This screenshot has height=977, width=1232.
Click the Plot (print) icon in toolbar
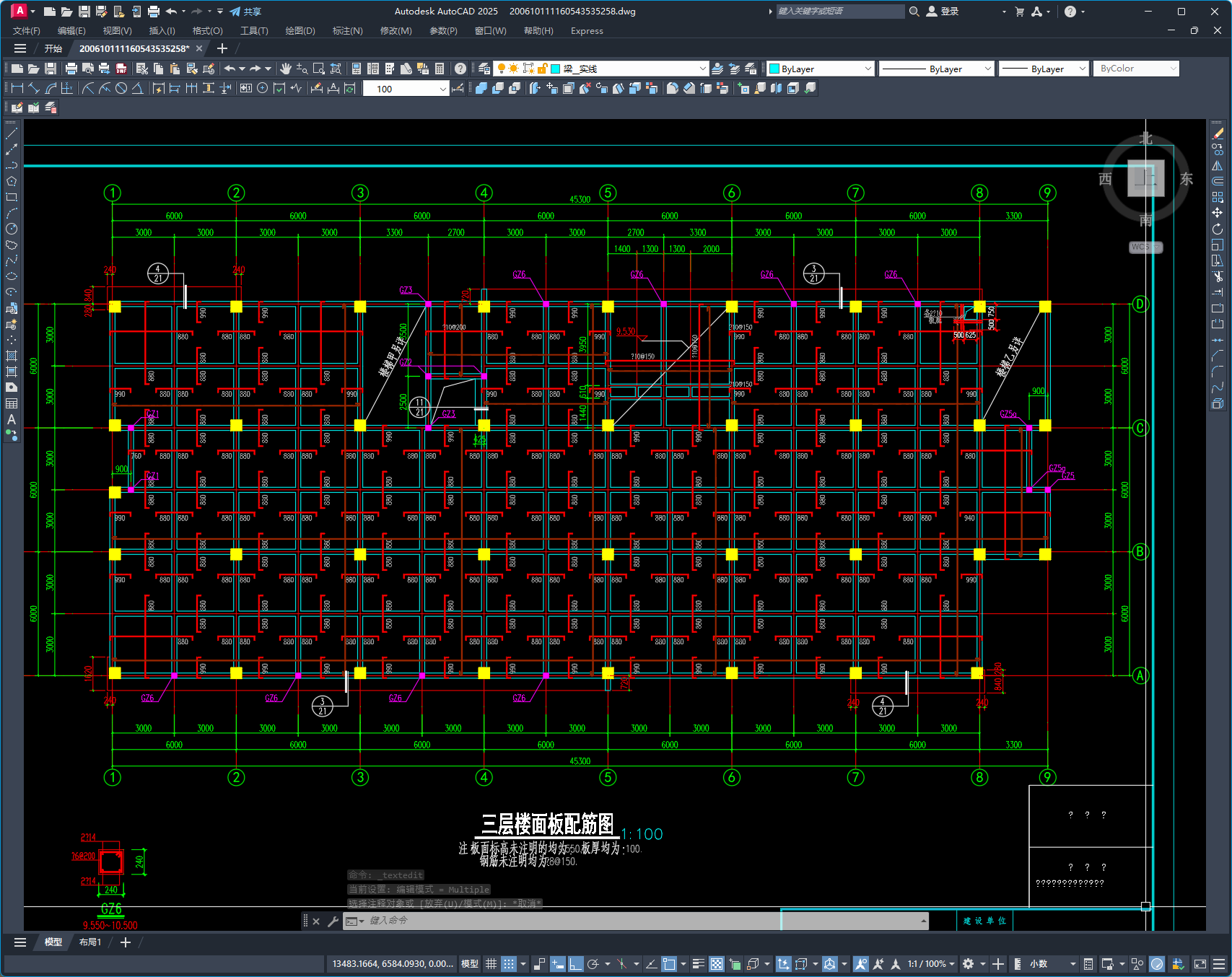click(71, 69)
